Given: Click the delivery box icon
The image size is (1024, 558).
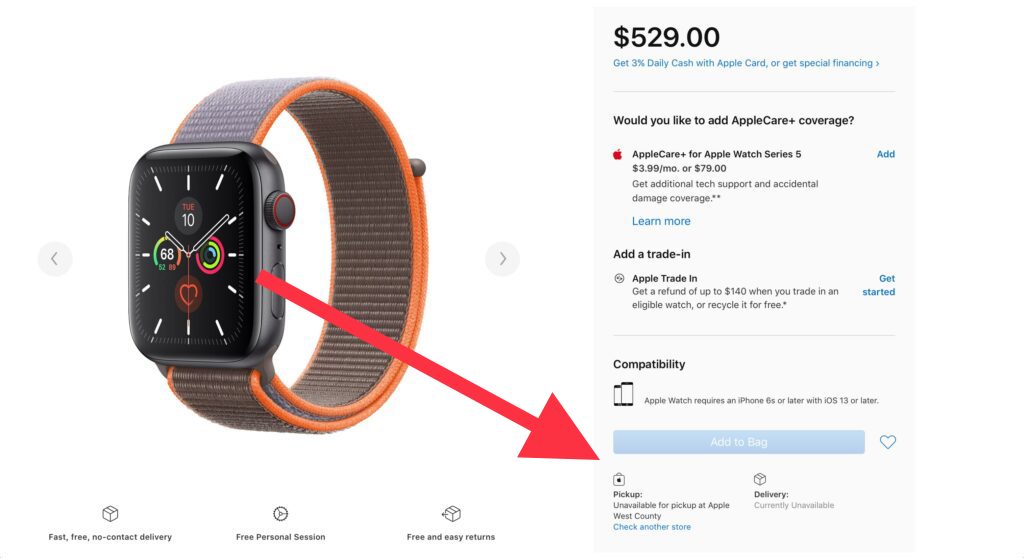Looking at the screenshot, I should click(760, 479).
